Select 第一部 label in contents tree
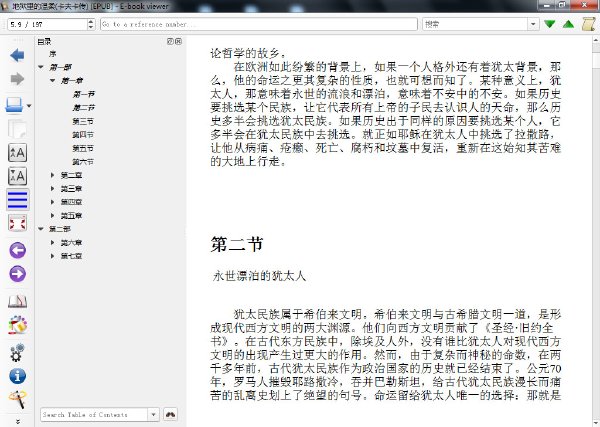 [60, 67]
